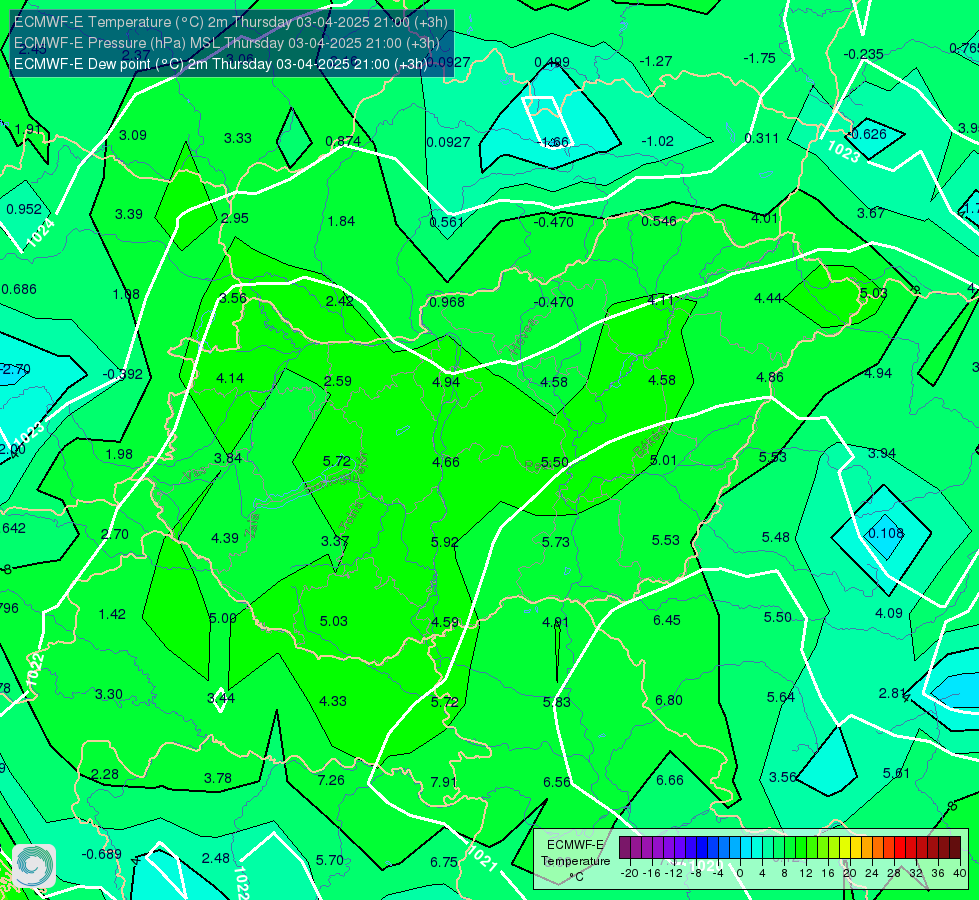
Task: Click the legend tick label 12
Action: (806, 873)
